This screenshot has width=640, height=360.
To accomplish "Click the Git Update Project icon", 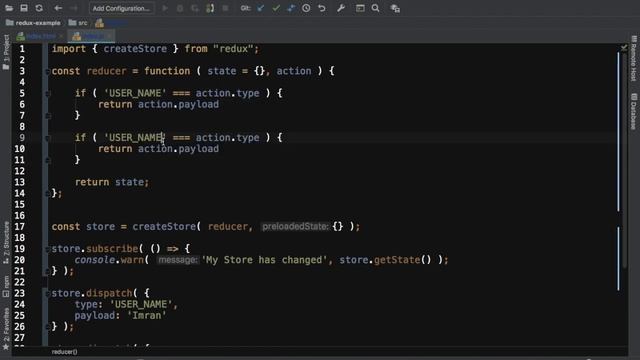I will click(x=260, y=8).
